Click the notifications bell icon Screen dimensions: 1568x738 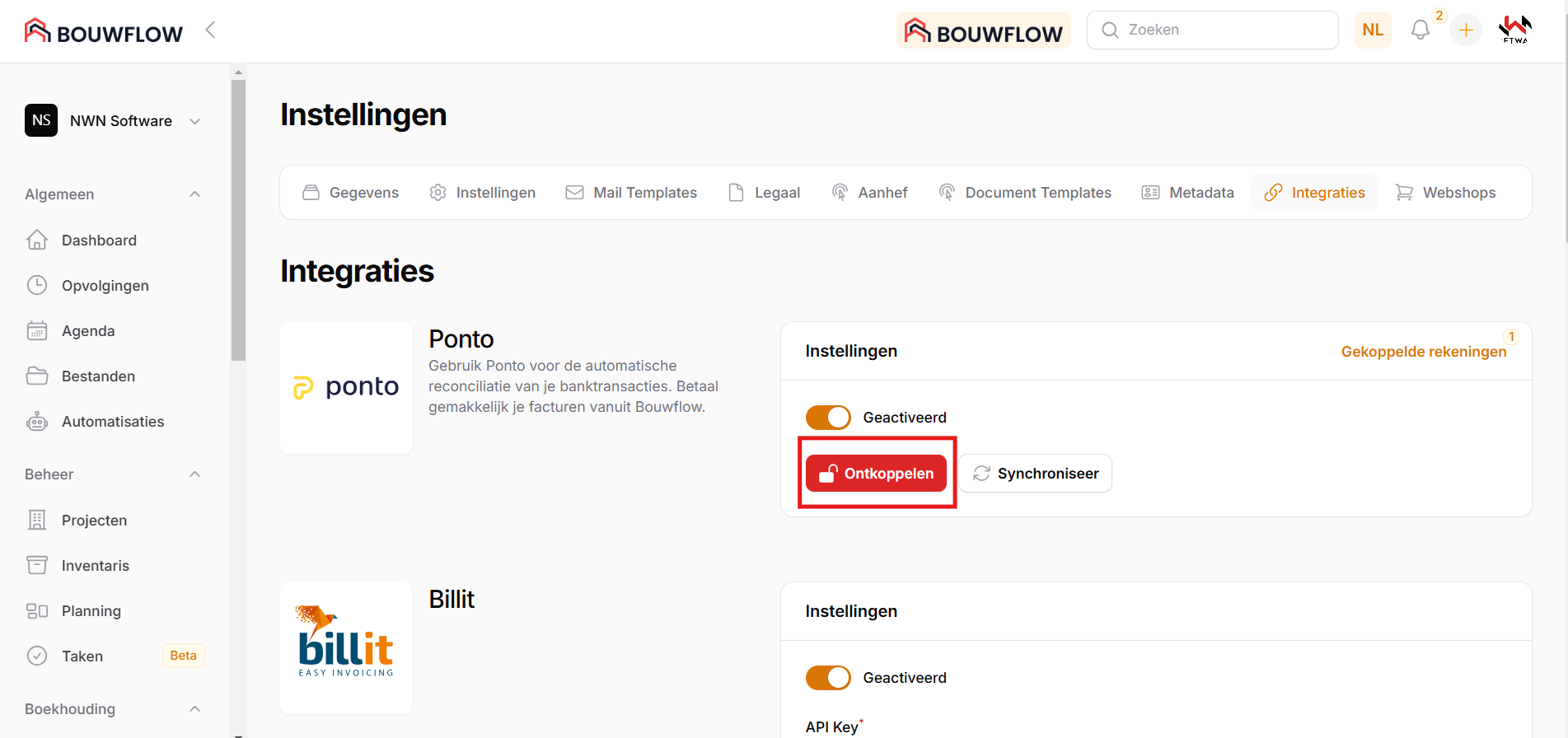(x=1420, y=30)
